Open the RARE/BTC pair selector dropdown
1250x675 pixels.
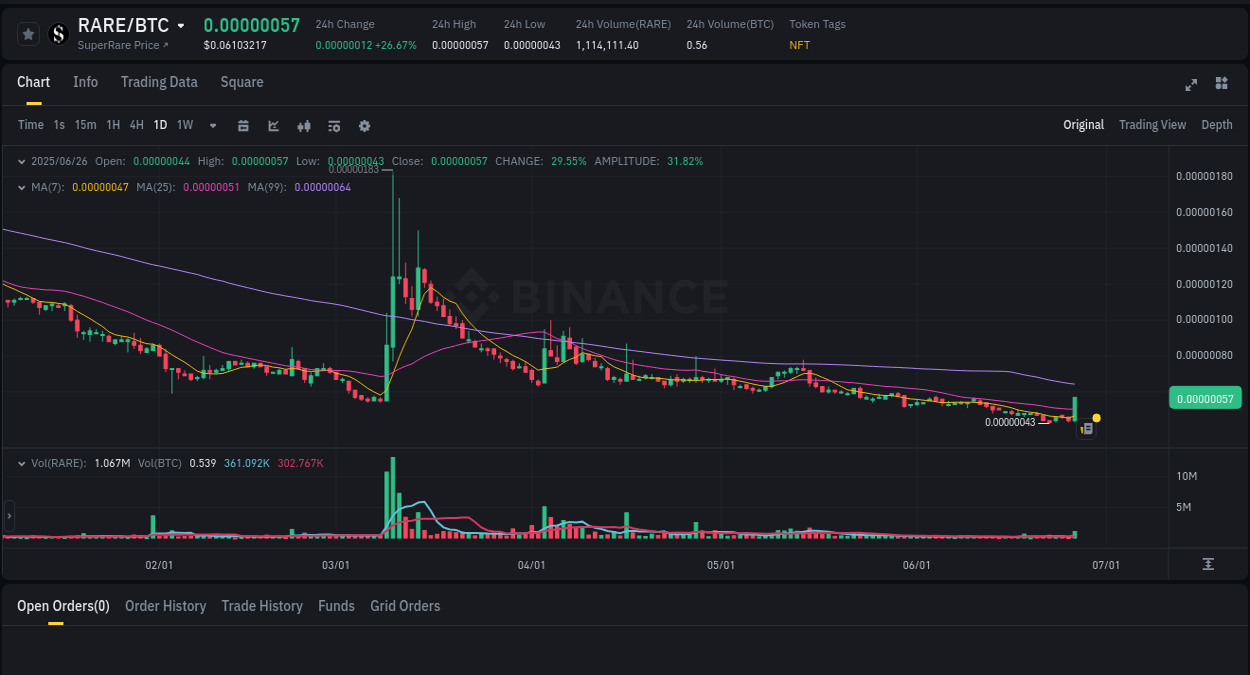pyautogui.click(x=180, y=25)
